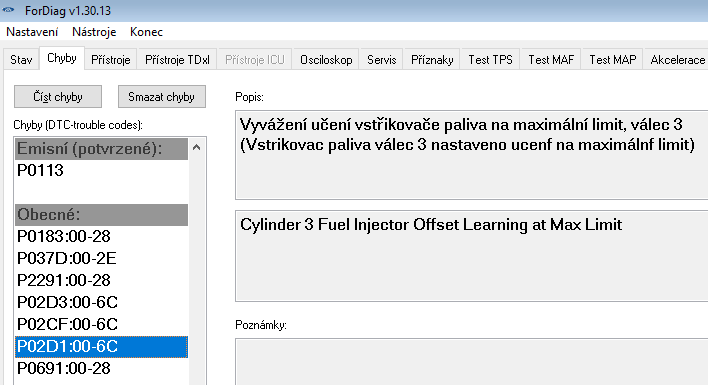The image size is (708, 385).
Task: Switch to the Přístroje tab
Action: pyautogui.click(x=111, y=60)
